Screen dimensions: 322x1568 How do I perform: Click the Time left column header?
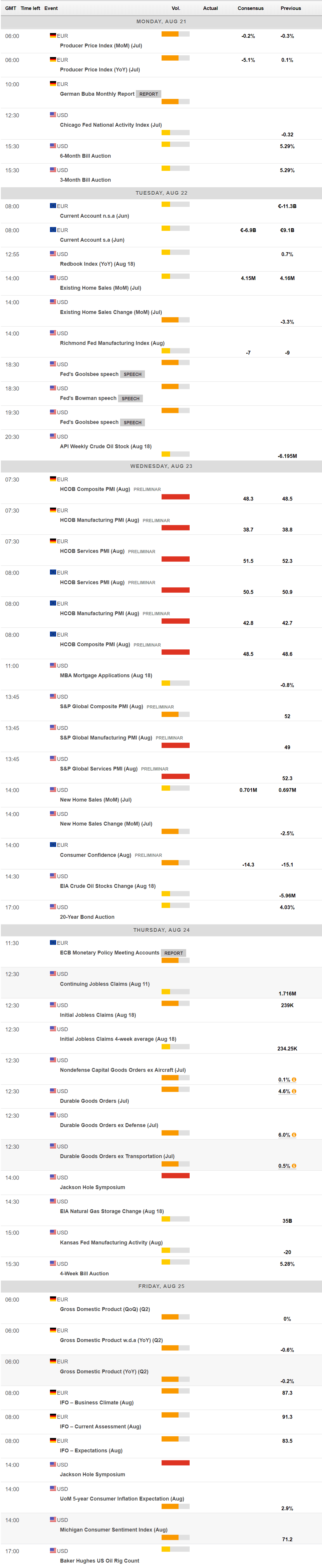(30, 8)
